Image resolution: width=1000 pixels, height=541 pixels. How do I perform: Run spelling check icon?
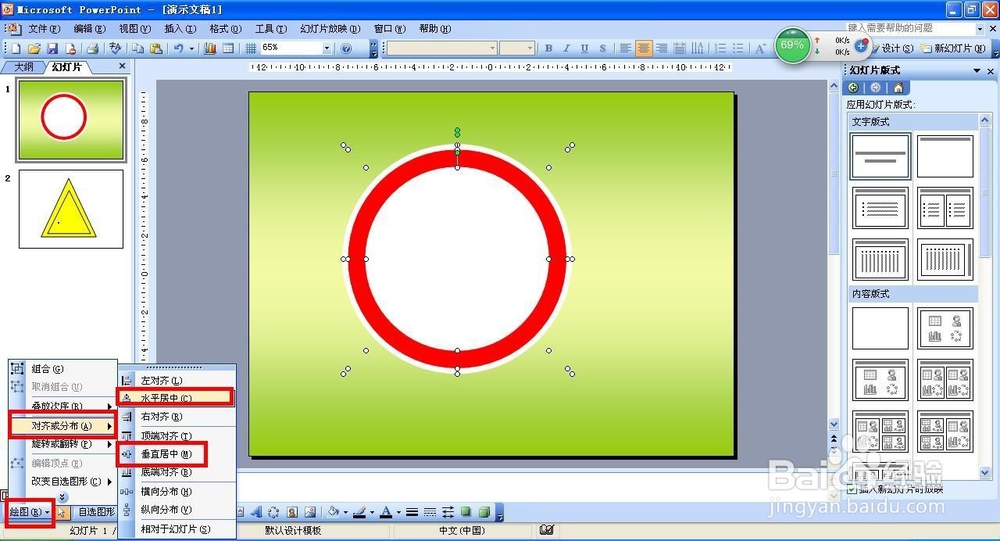click(x=115, y=48)
